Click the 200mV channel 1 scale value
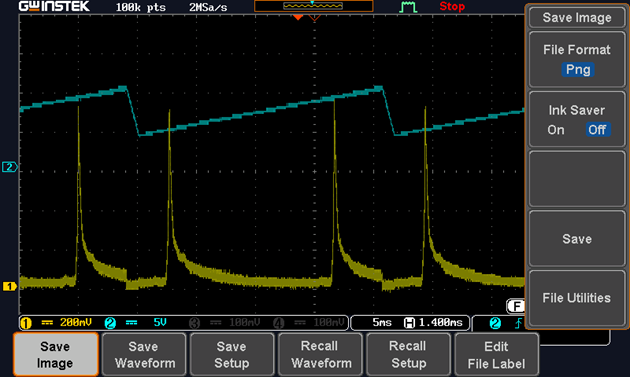Viewport: 630px width, 377px height. point(76,322)
